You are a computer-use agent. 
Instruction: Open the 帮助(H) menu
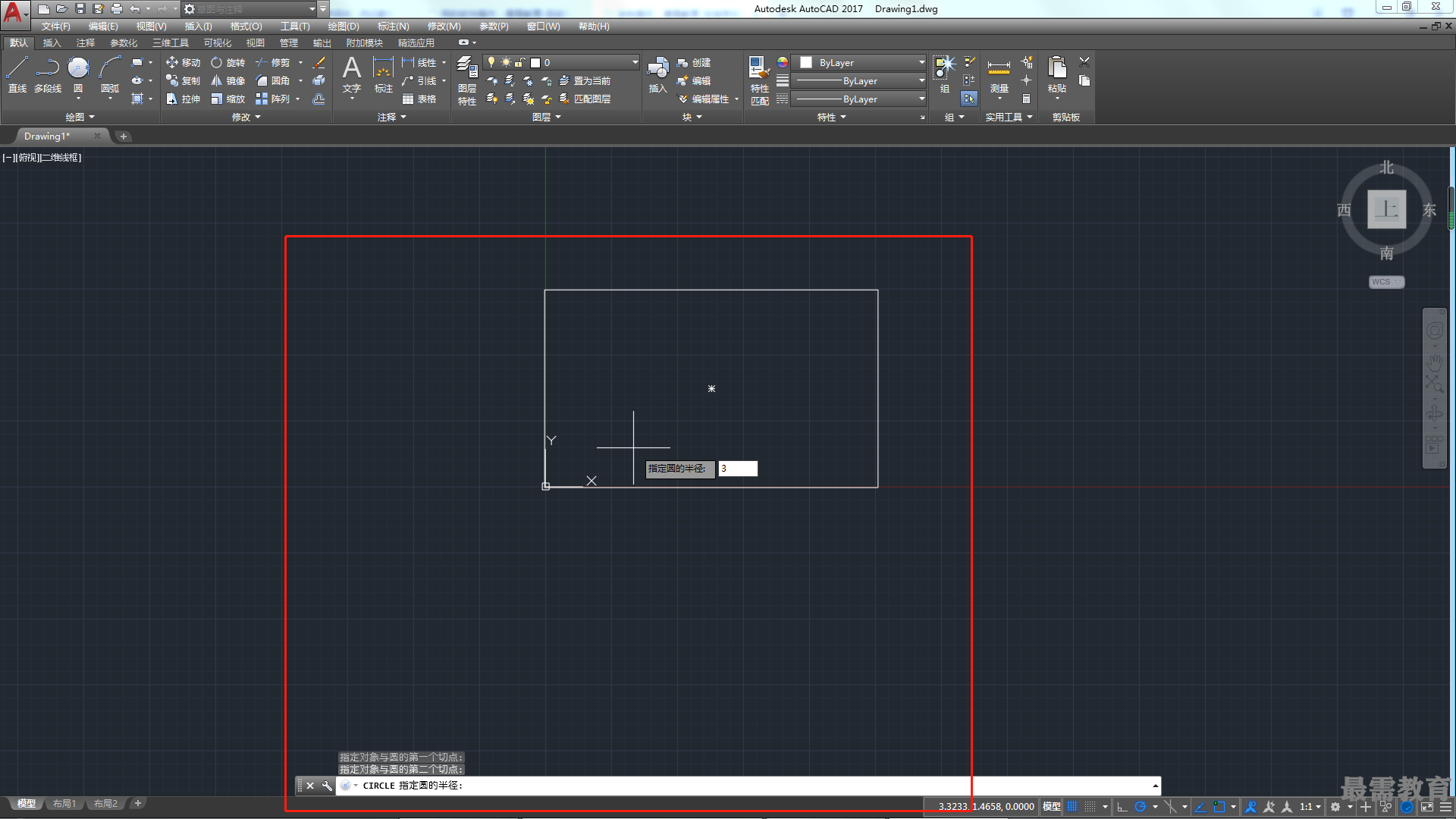point(594,27)
